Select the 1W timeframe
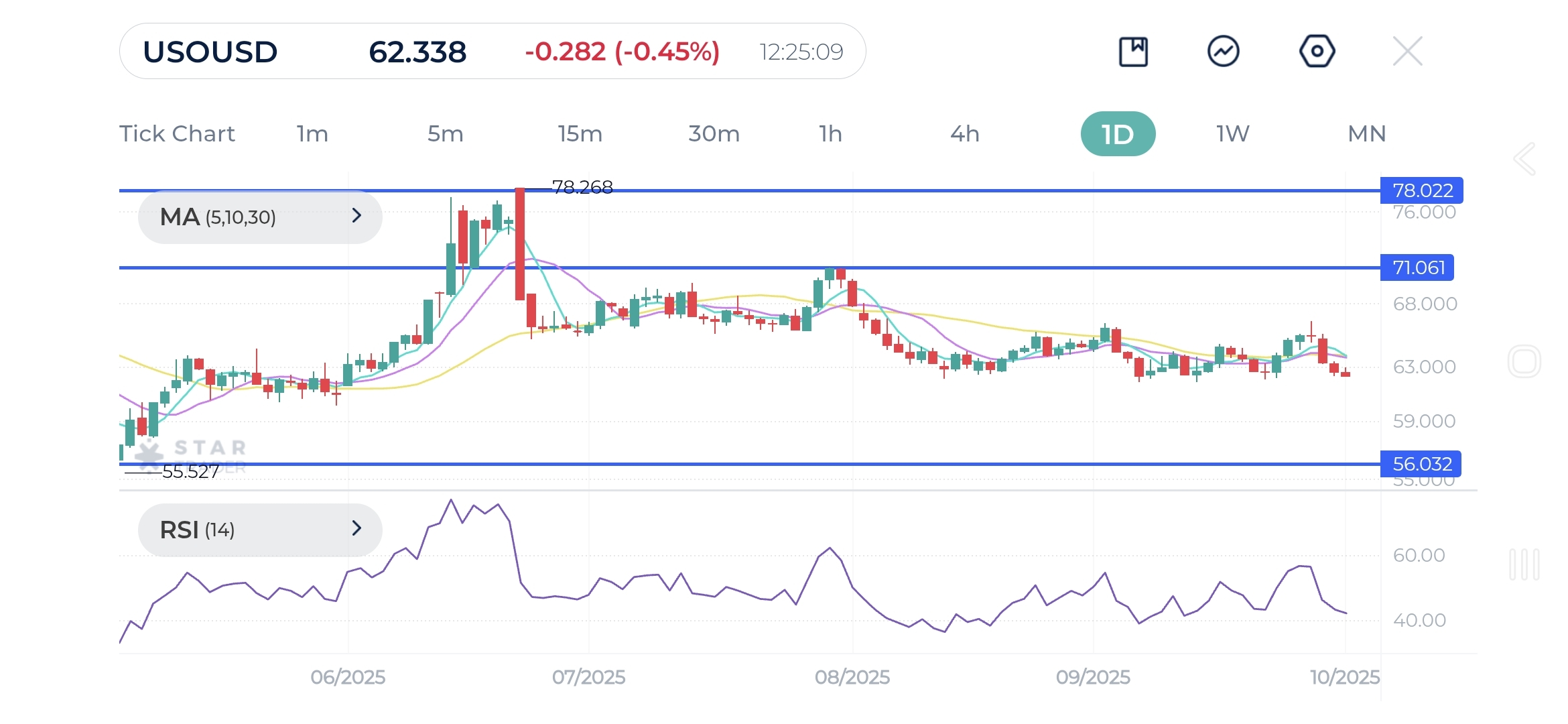 pyautogui.click(x=1232, y=134)
